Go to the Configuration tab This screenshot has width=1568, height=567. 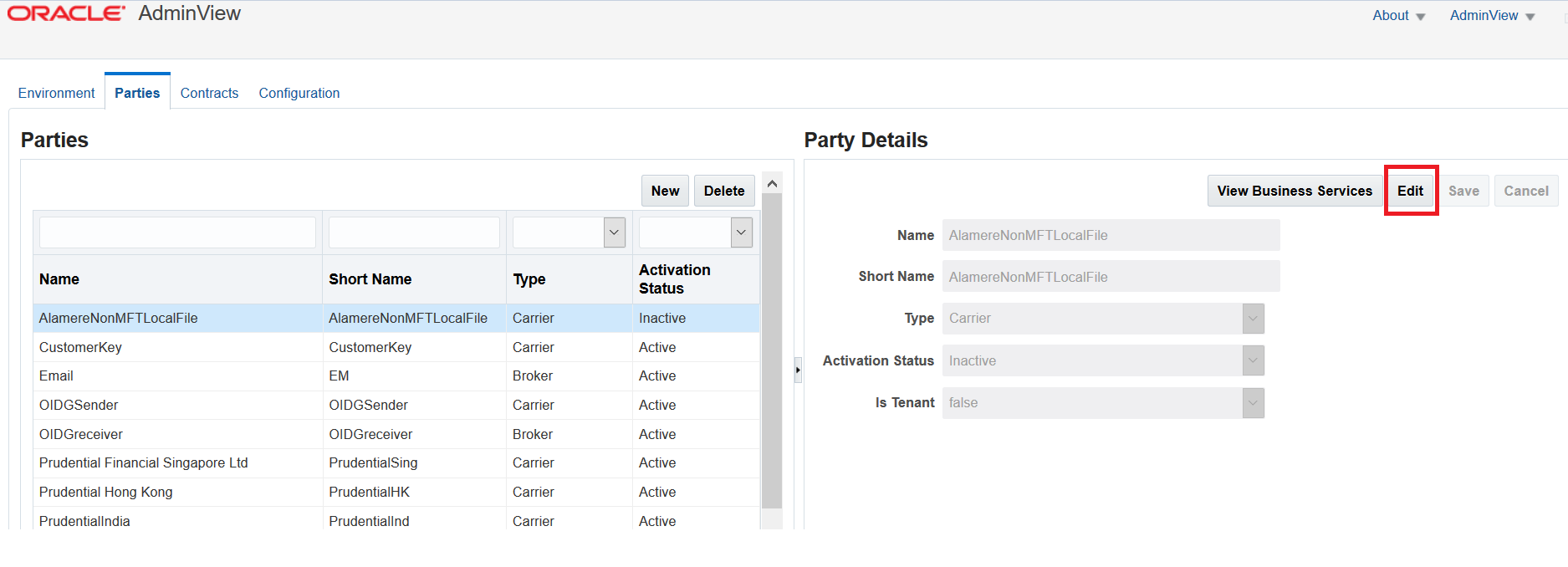click(299, 93)
